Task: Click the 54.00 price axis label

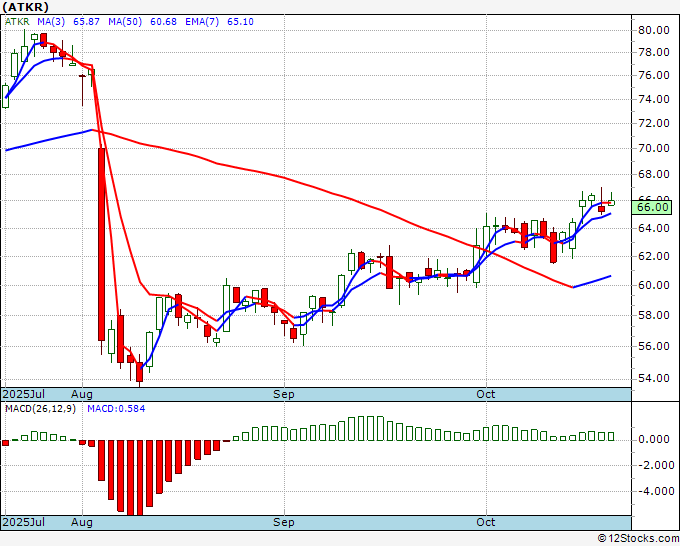Action: pos(654,378)
